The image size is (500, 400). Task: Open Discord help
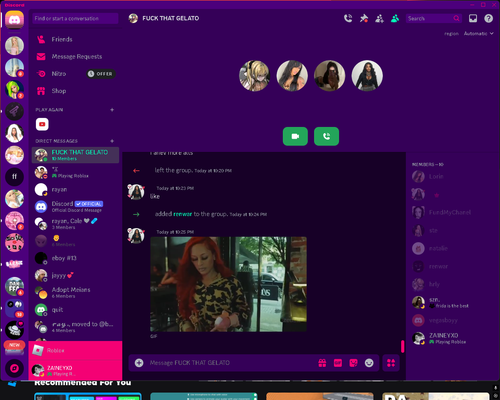488,18
